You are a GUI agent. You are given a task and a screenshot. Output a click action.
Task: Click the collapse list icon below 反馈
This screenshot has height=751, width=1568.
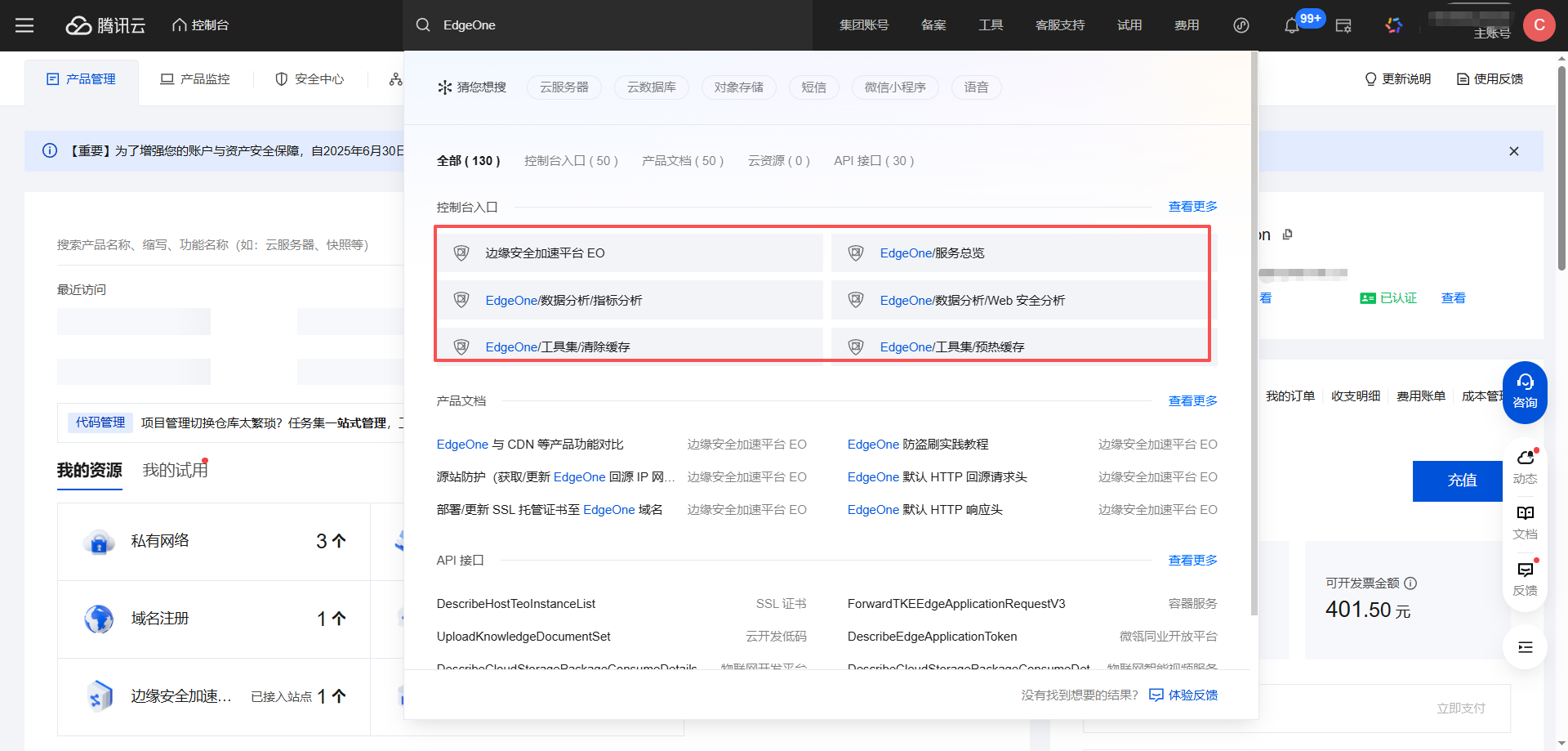(x=1525, y=647)
